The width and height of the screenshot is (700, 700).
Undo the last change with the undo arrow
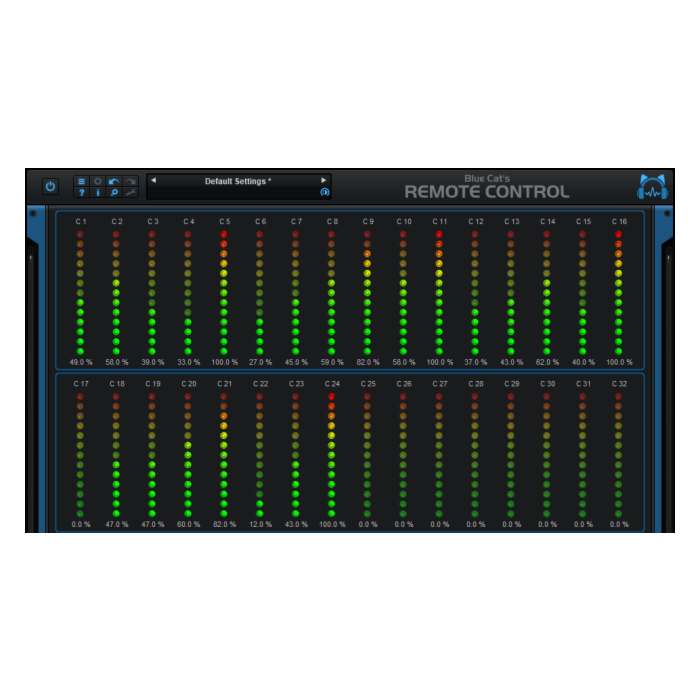(x=114, y=181)
